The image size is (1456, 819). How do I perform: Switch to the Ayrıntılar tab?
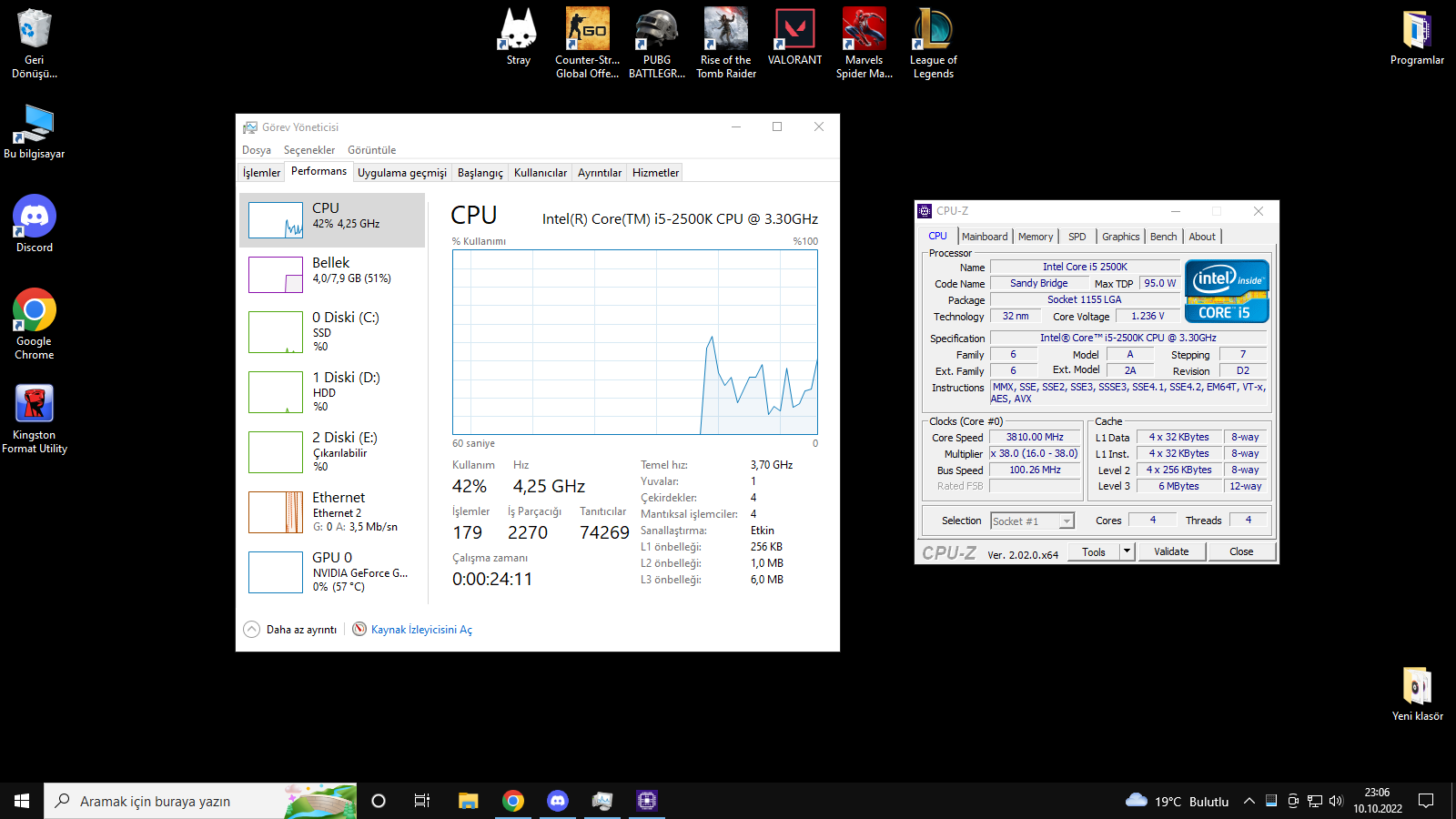tap(600, 173)
